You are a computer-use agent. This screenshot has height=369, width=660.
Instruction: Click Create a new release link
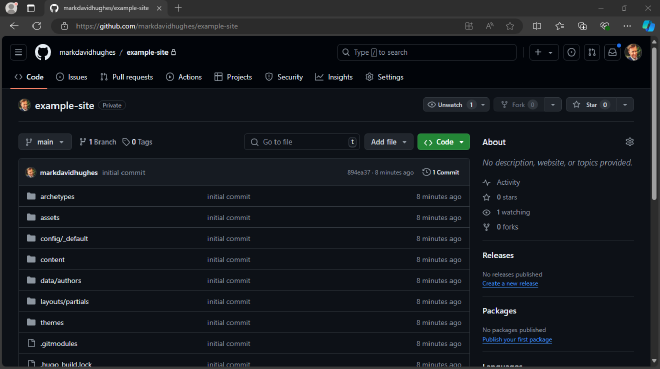(510, 284)
